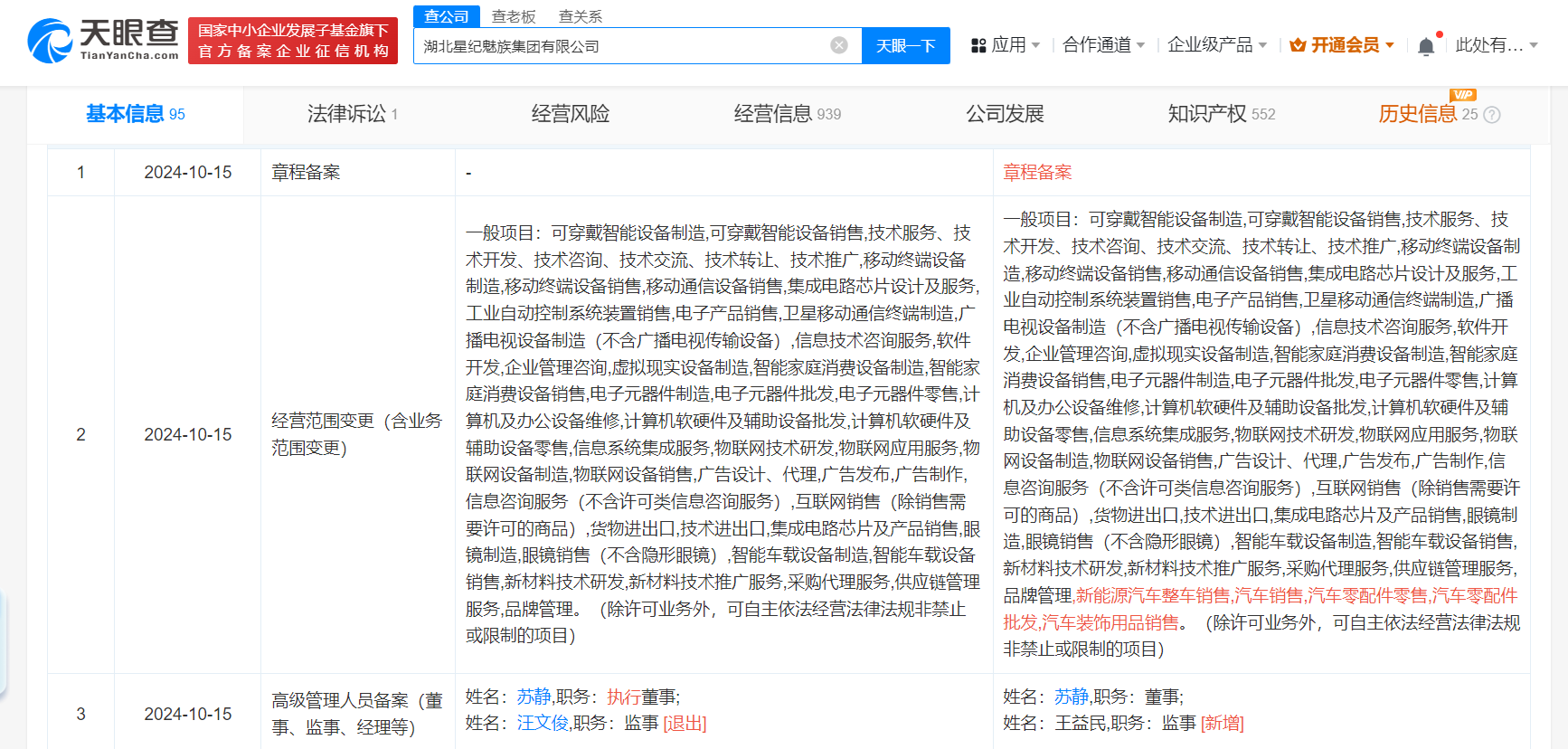Click the before-change business scope paragraph
Image resolution: width=1568 pixels, height=749 pixels.
tap(723, 434)
